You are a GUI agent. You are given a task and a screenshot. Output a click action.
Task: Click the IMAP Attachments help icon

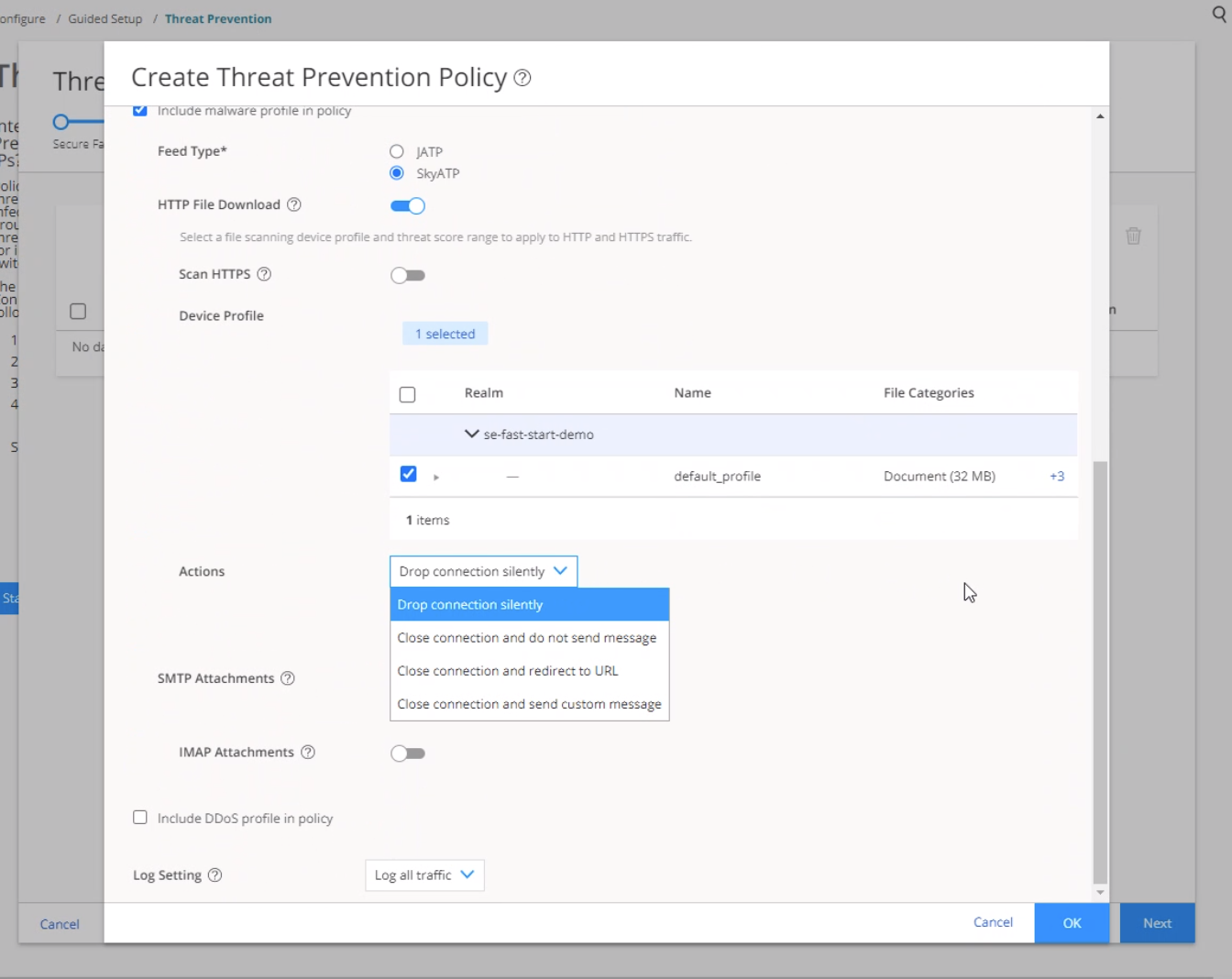tap(308, 752)
